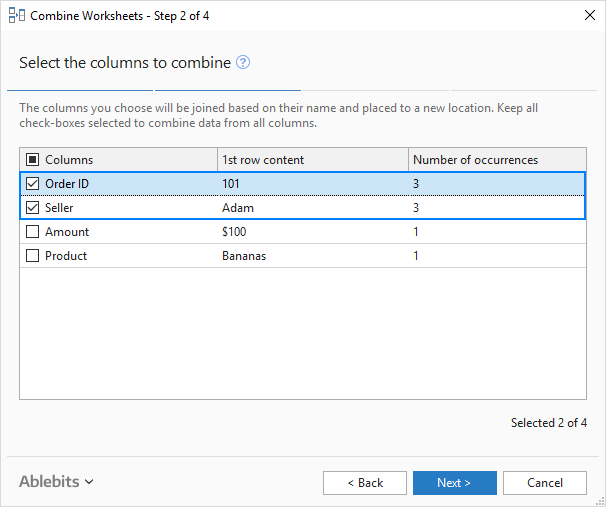
Task: Click the Number of occurrences column header
Action: point(475,160)
